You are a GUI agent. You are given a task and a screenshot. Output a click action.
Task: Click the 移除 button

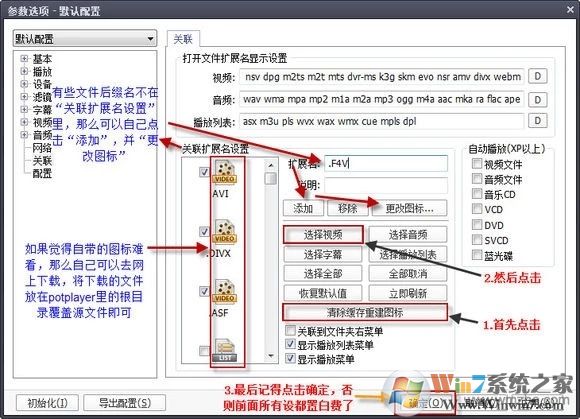click(x=348, y=208)
